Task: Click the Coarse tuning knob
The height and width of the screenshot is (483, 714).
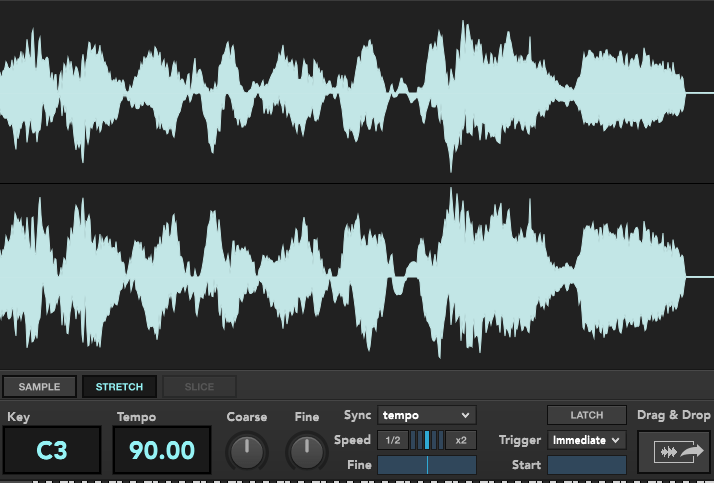Action: (x=247, y=451)
